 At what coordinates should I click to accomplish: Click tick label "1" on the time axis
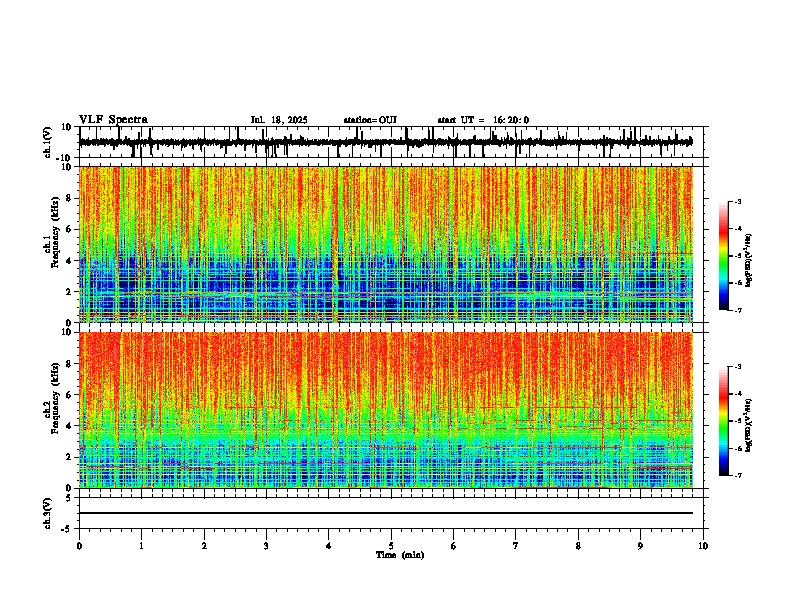(x=141, y=546)
